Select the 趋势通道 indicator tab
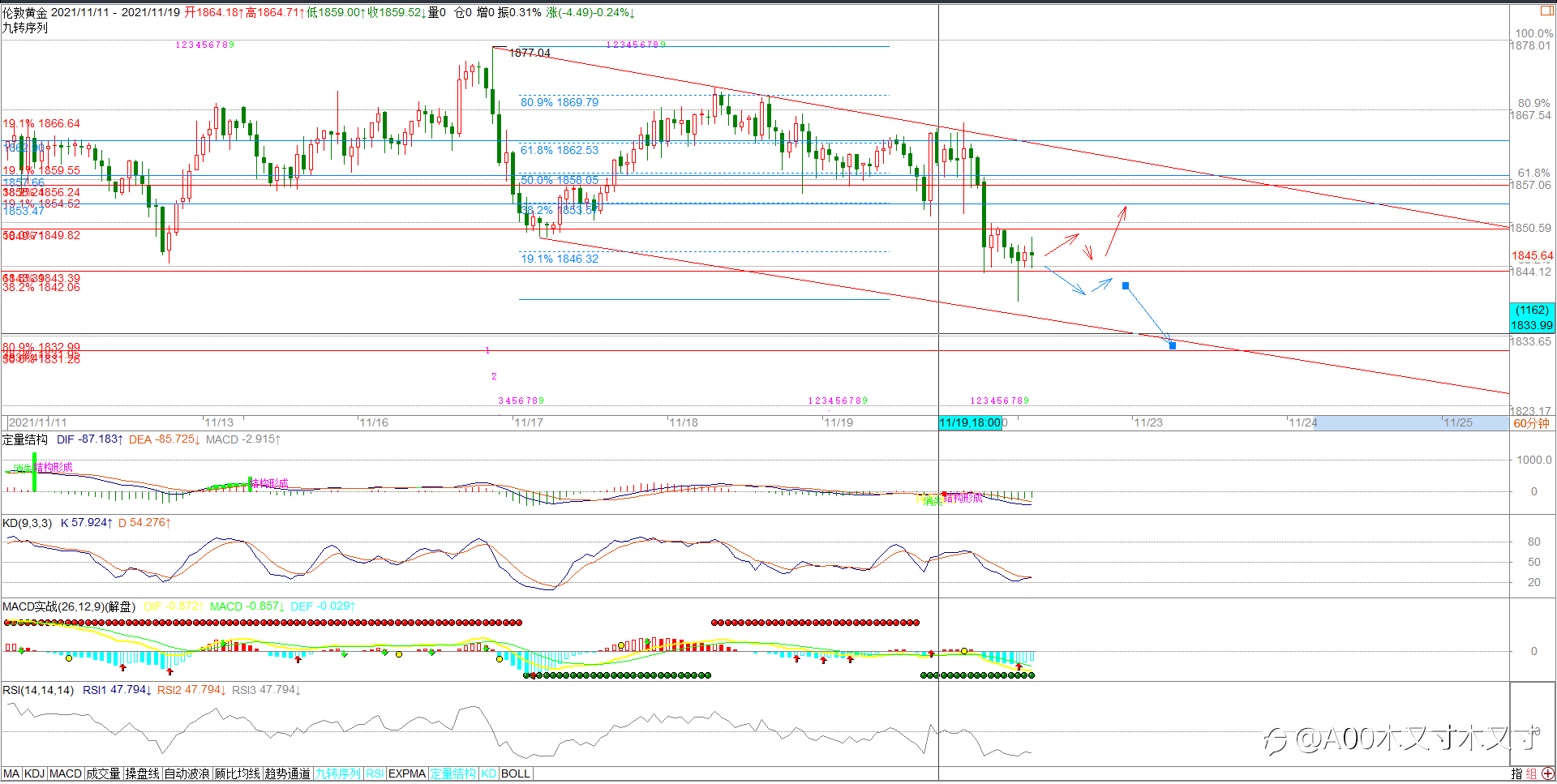Screen dimensions: 1557x784 288,773
